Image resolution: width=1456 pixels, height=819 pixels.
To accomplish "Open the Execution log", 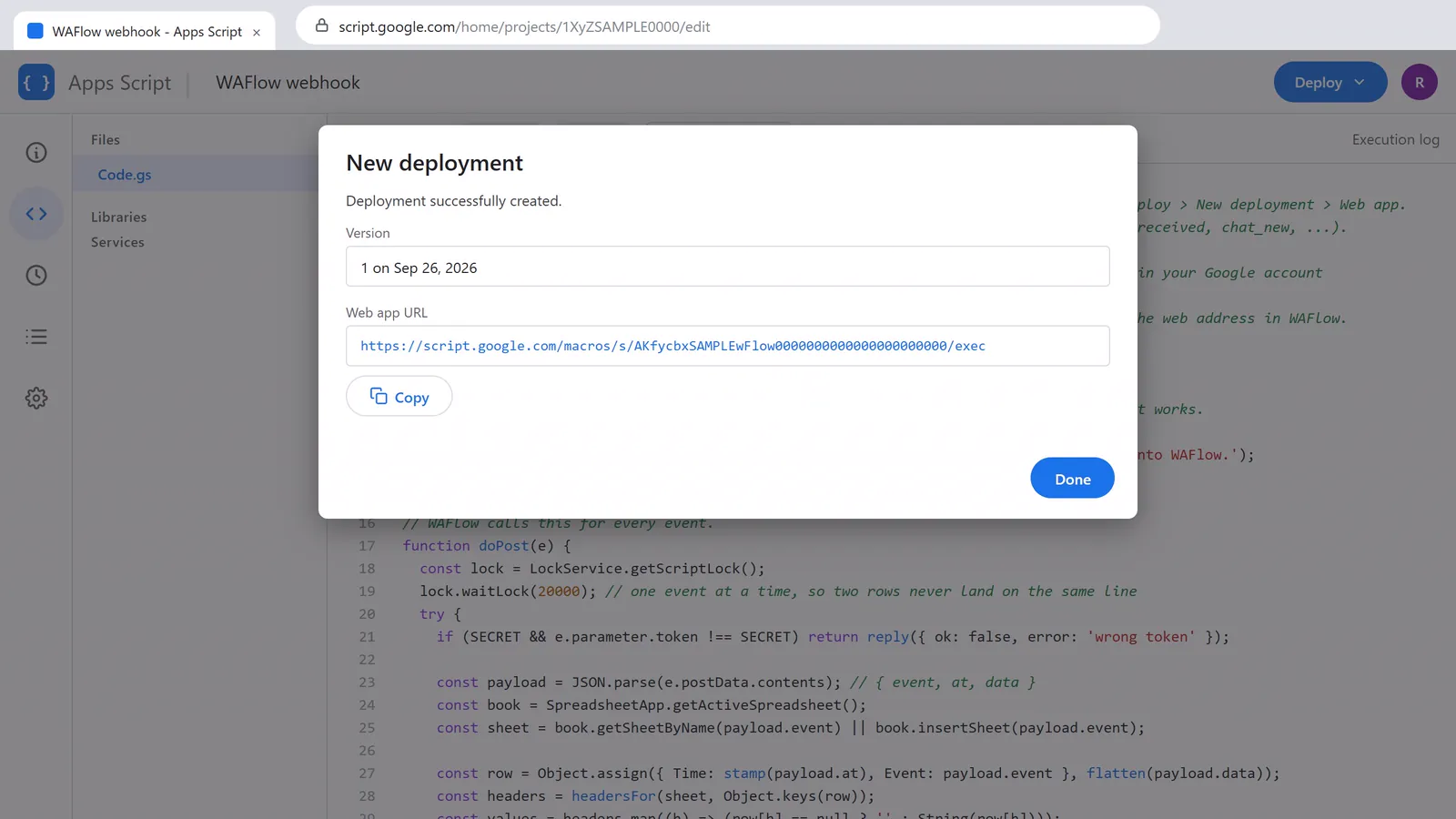I will [1395, 139].
